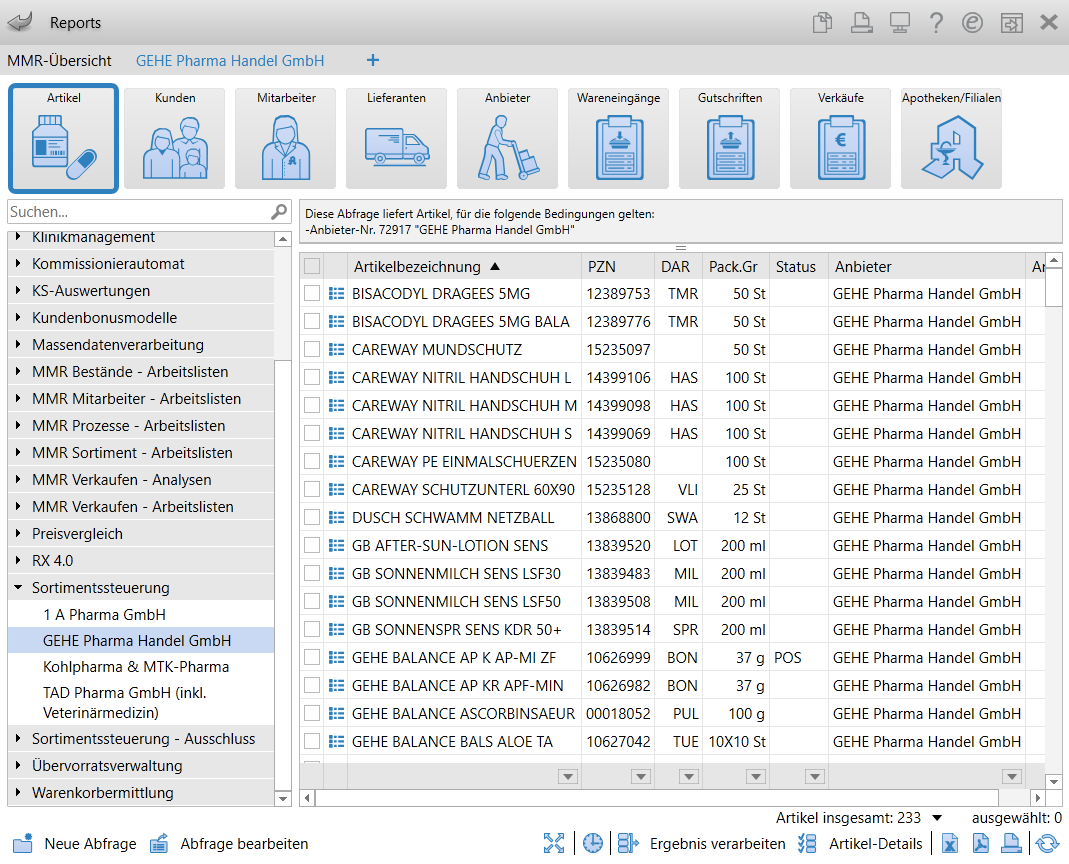This screenshot has width=1069, height=864.
Task: Select the Gutschriften clipboard icon
Action: tap(729, 138)
